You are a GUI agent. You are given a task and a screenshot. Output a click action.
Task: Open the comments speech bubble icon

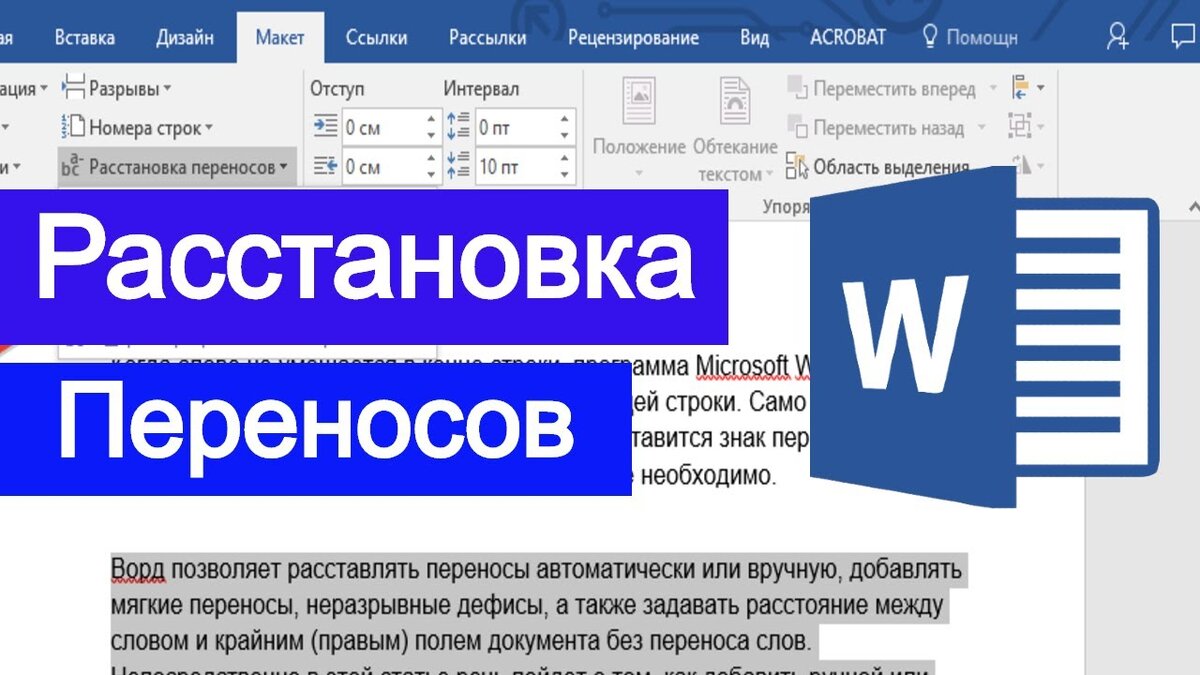click(x=1184, y=38)
